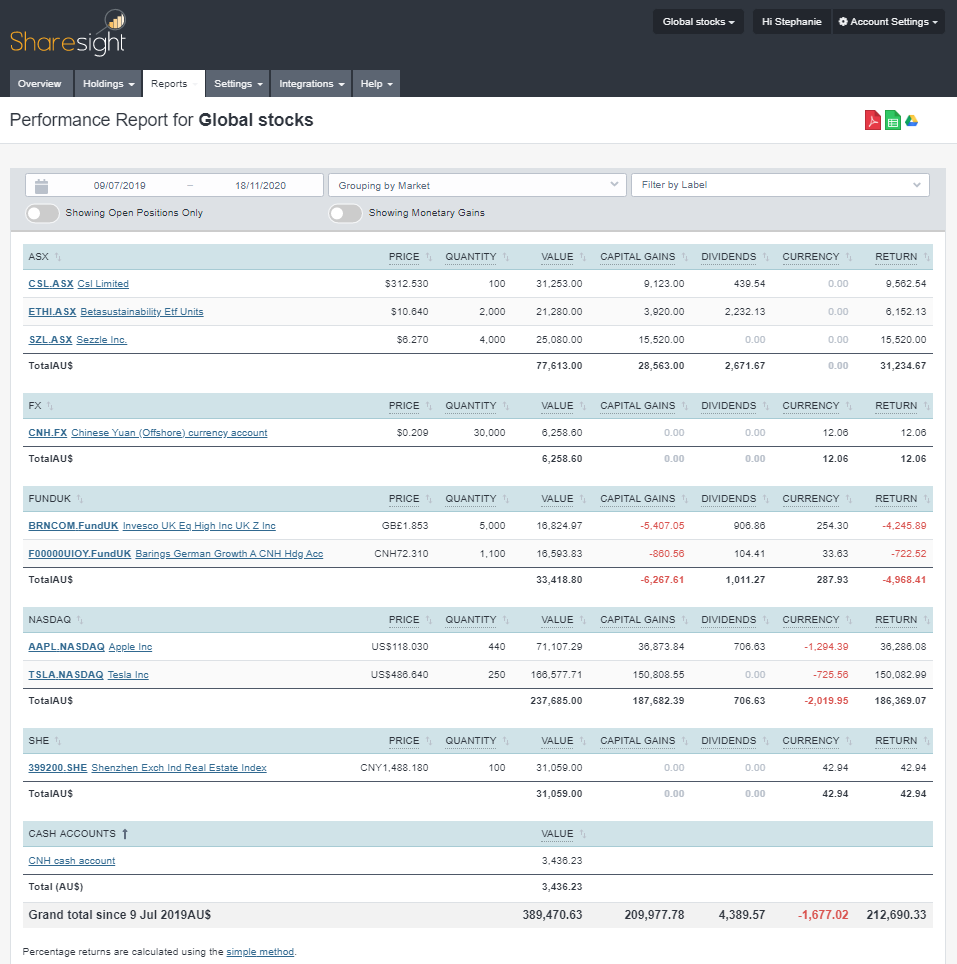Image resolution: width=957 pixels, height=964 pixels.
Task: Expand Account Settings menu
Action: click(x=888, y=22)
